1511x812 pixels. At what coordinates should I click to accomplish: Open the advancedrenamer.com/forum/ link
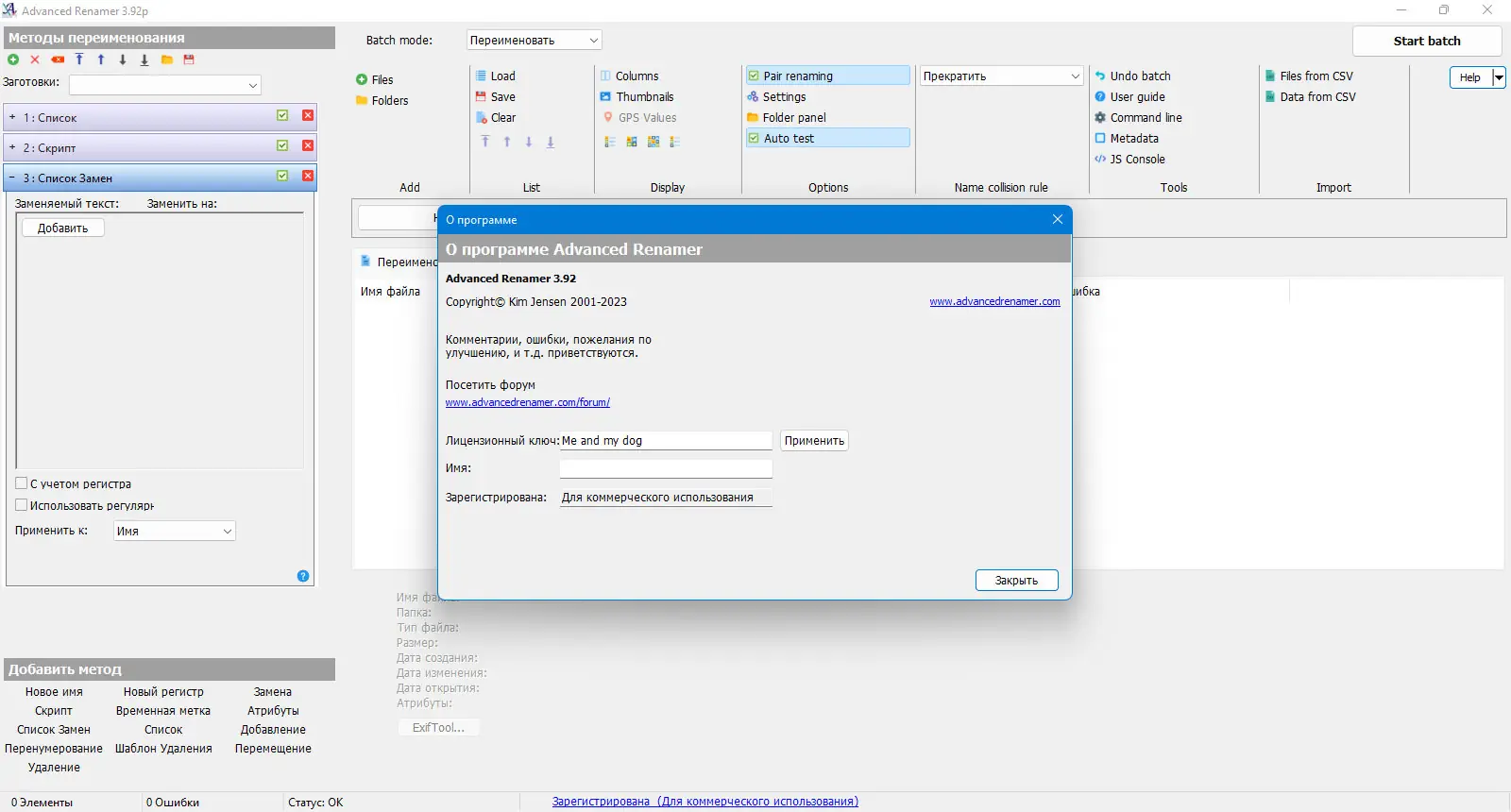pos(528,402)
